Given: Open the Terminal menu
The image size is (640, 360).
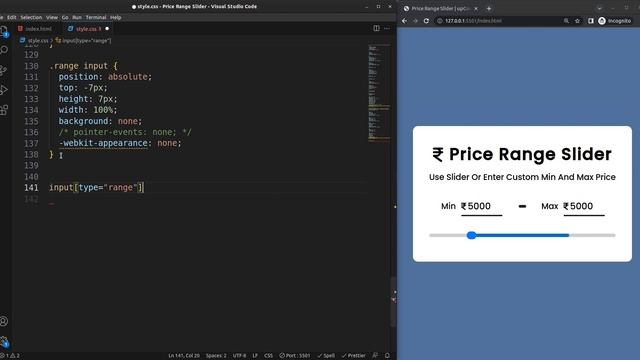Looking at the screenshot, I should (x=96, y=18).
